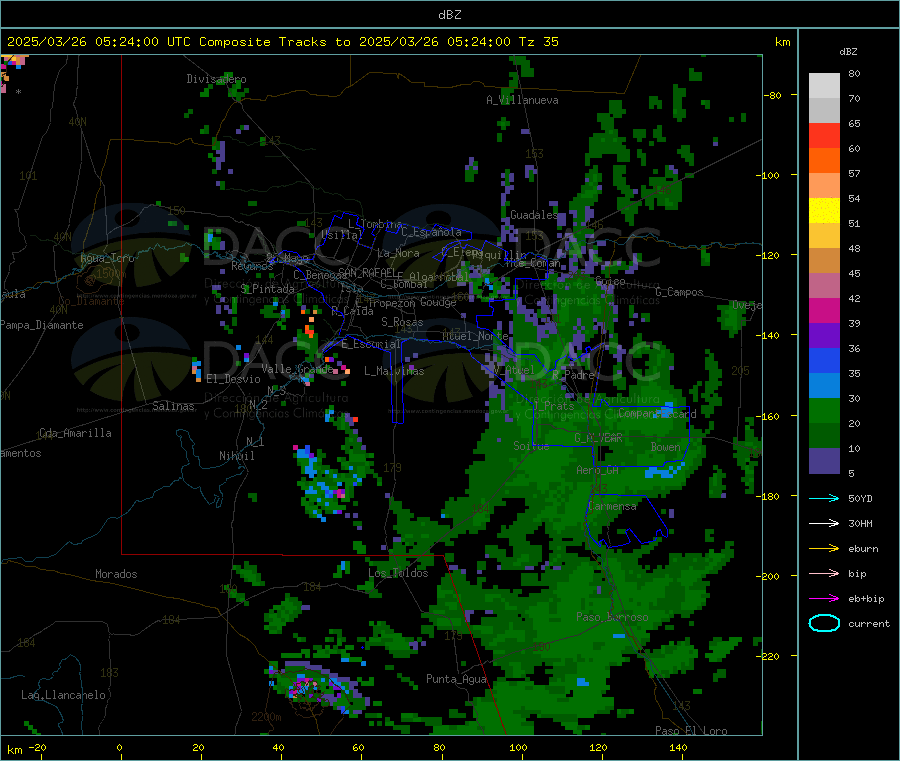Click the Guadales map label
The height and width of the screenshot is (761, 900).
point(534,215)
